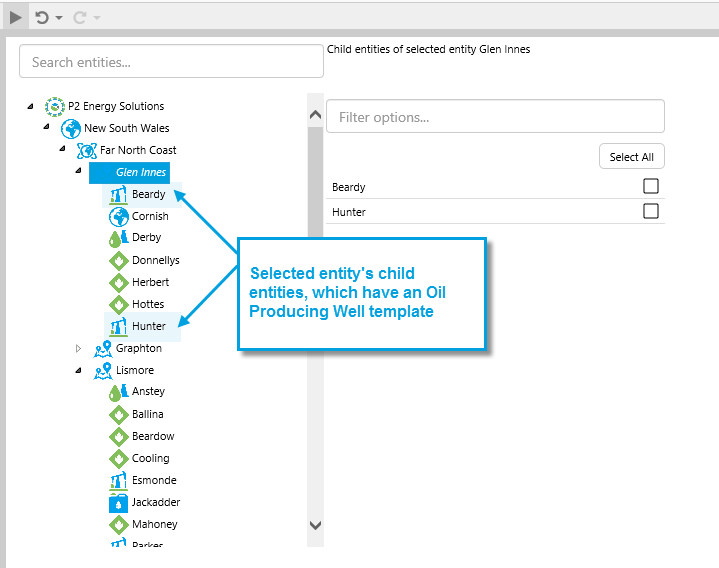Click the tree scrollbar up arrow
The height and width of the screenshot is (568, 719).
pyautogui.click(x=315, y=115)
